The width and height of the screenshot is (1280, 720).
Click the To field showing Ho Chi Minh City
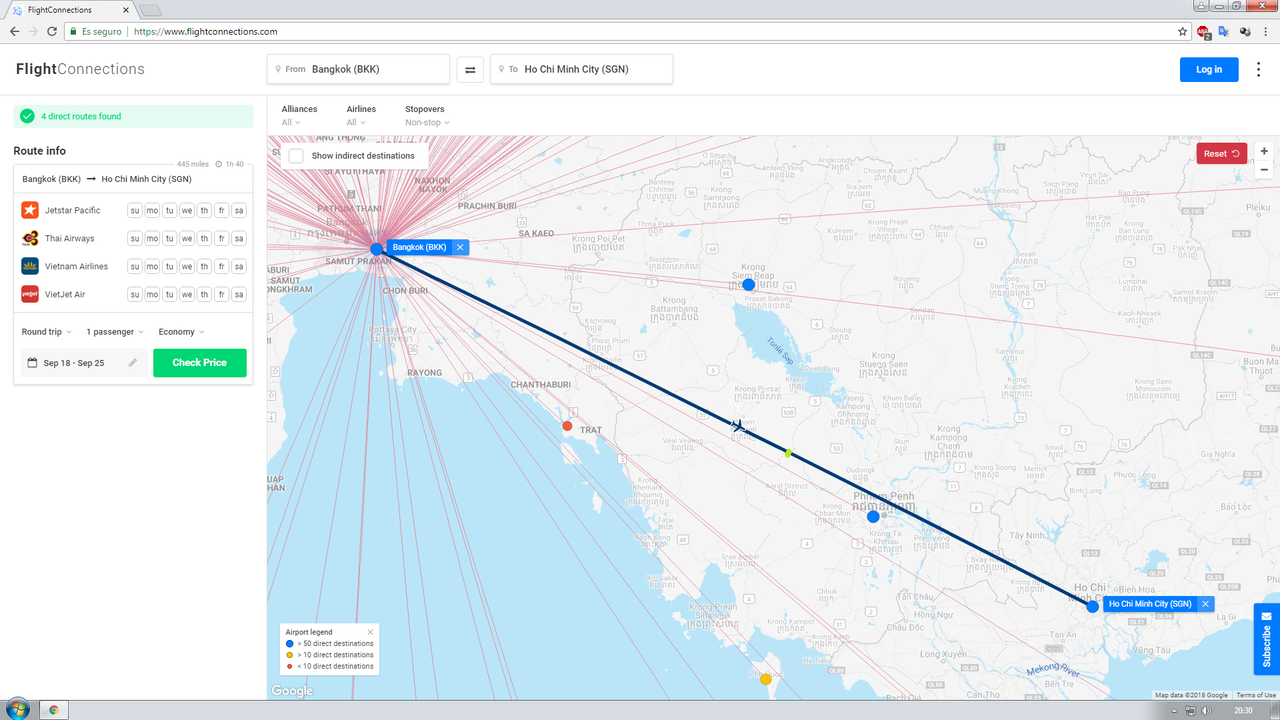pyautogui.click(x=581, y=69)
